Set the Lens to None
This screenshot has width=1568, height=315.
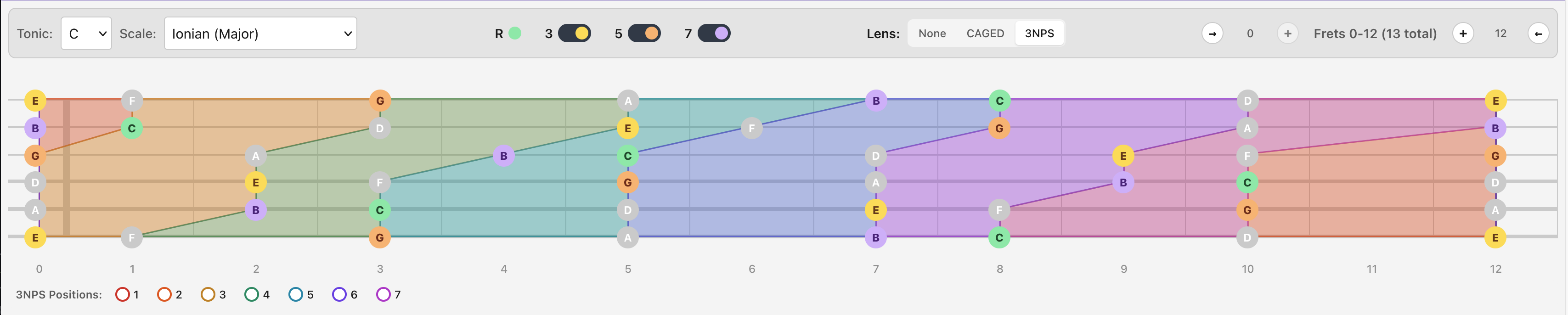(x=932, y=34)
